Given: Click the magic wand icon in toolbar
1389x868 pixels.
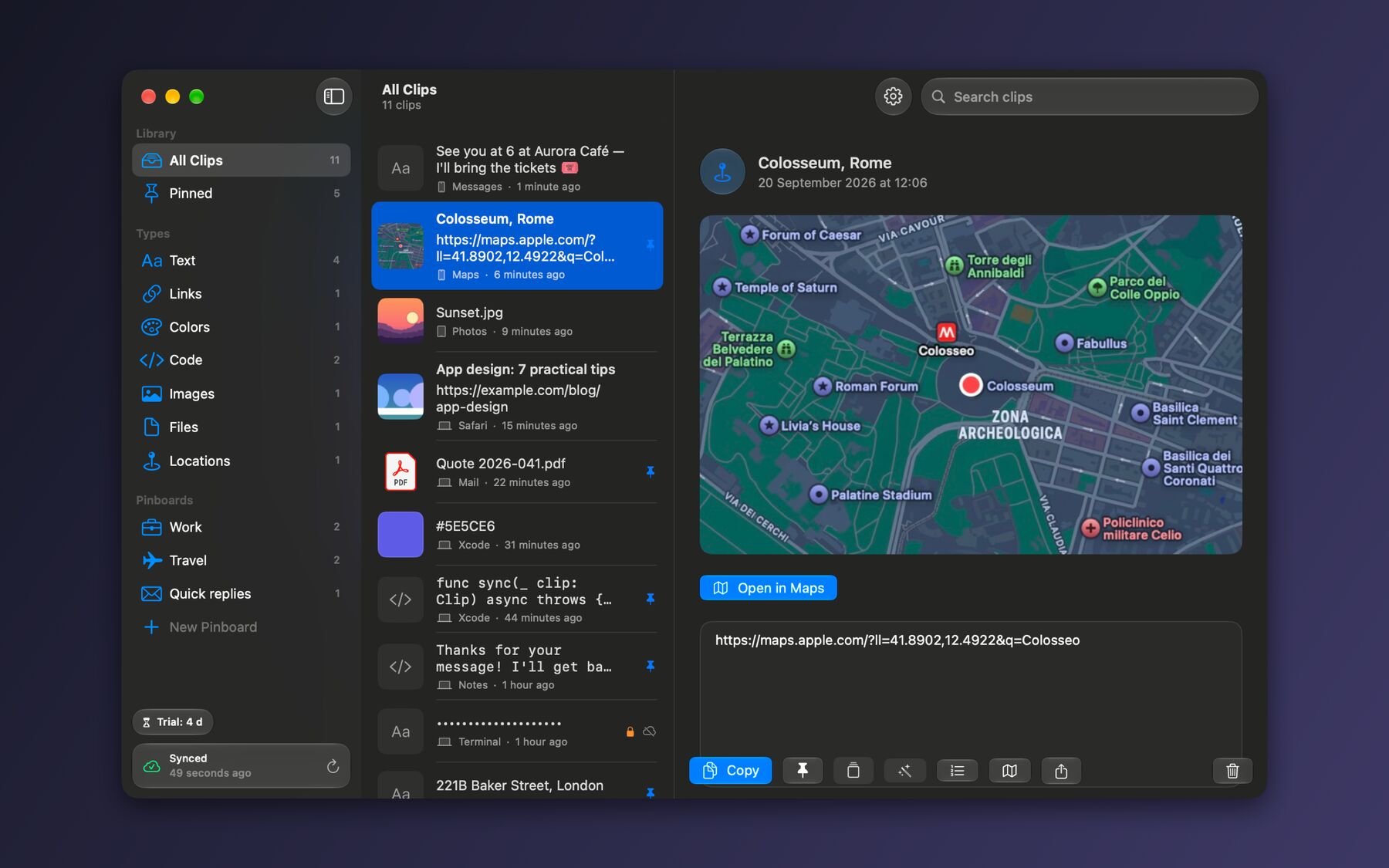Looking at the screenshot, I should pos(904,771).
